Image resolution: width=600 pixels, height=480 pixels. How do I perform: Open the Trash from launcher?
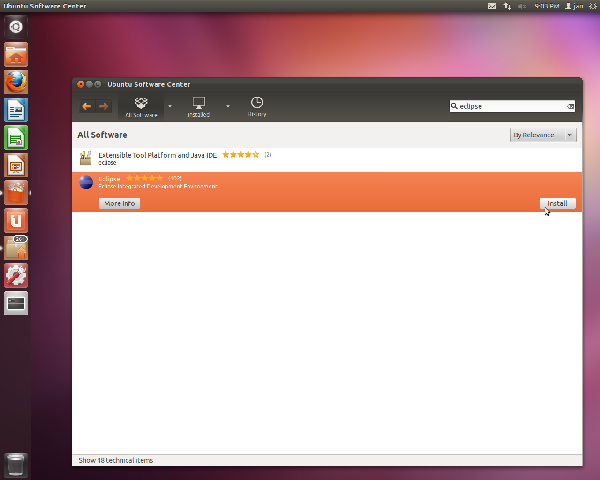[16, 465]
